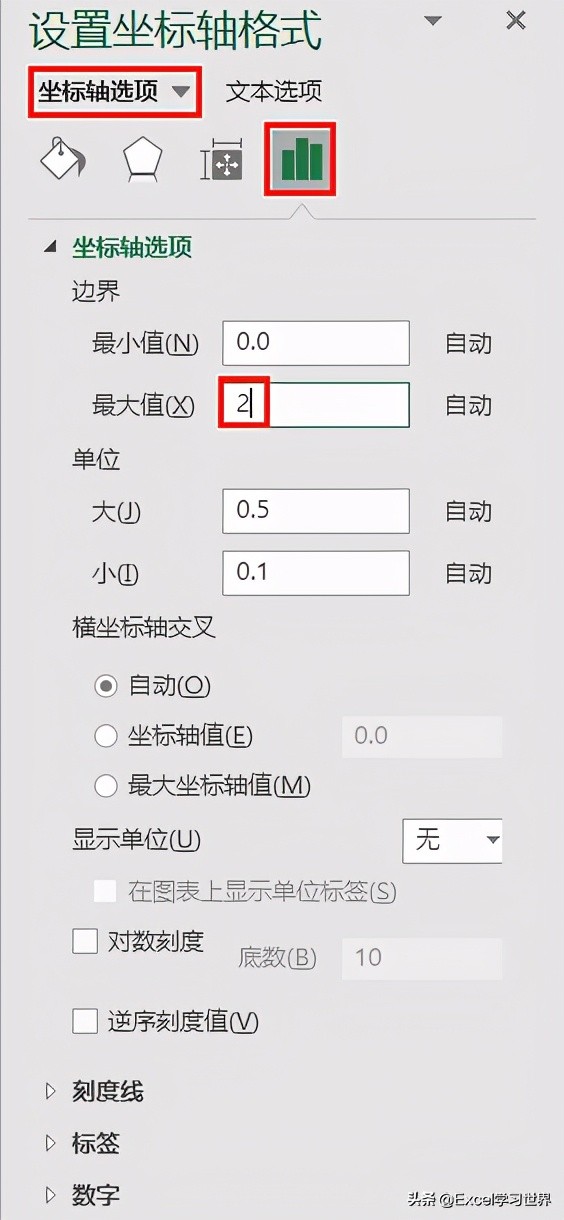
Task: Open the pane options arrow beside the title
Action: 432,21
